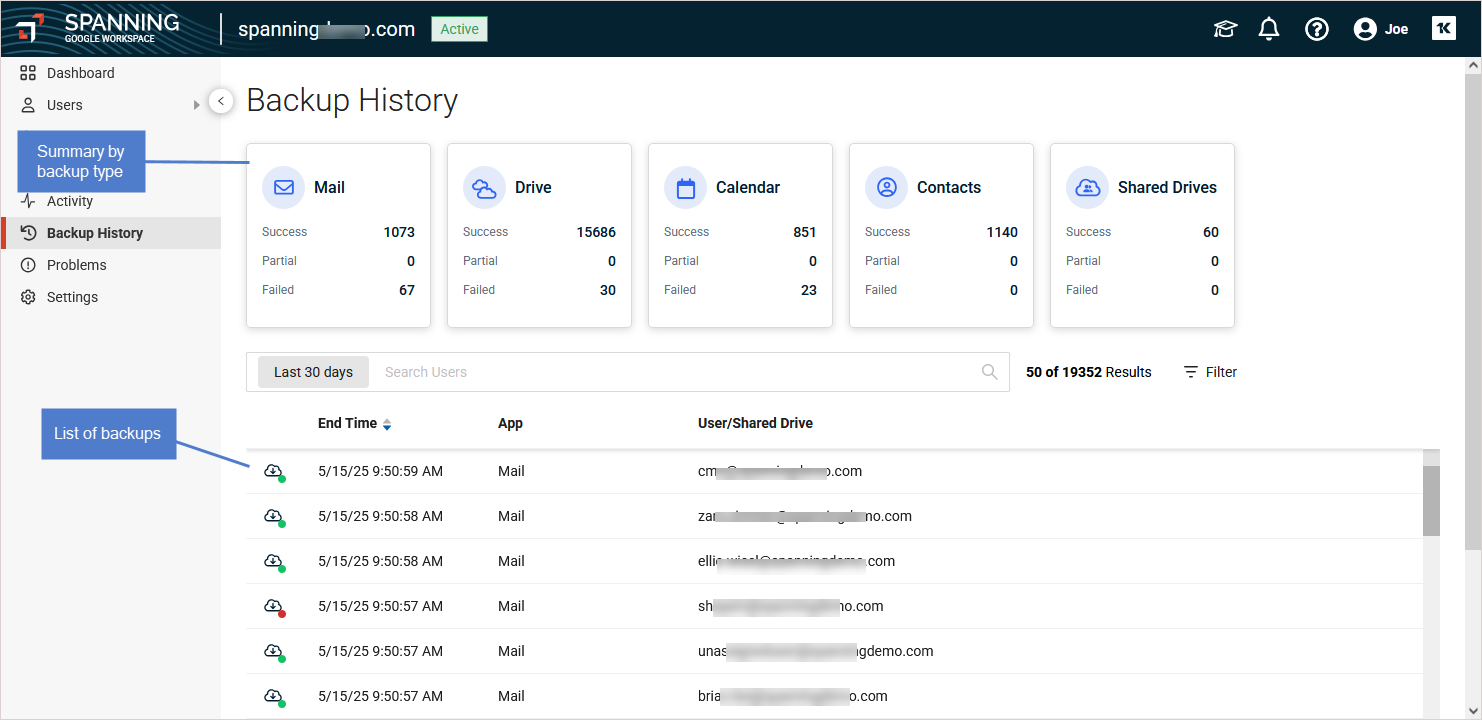Click the Filter lines icon
The image size is (1482, 720).
[x=1190, y=372]
